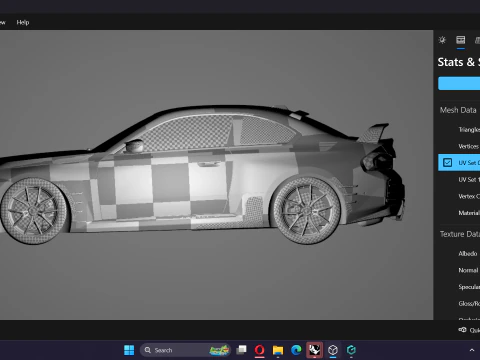Viewport: 480px width, 360px height.
Task: Switch to the Environment & Lighting sun tab
Action: (442, 40)
